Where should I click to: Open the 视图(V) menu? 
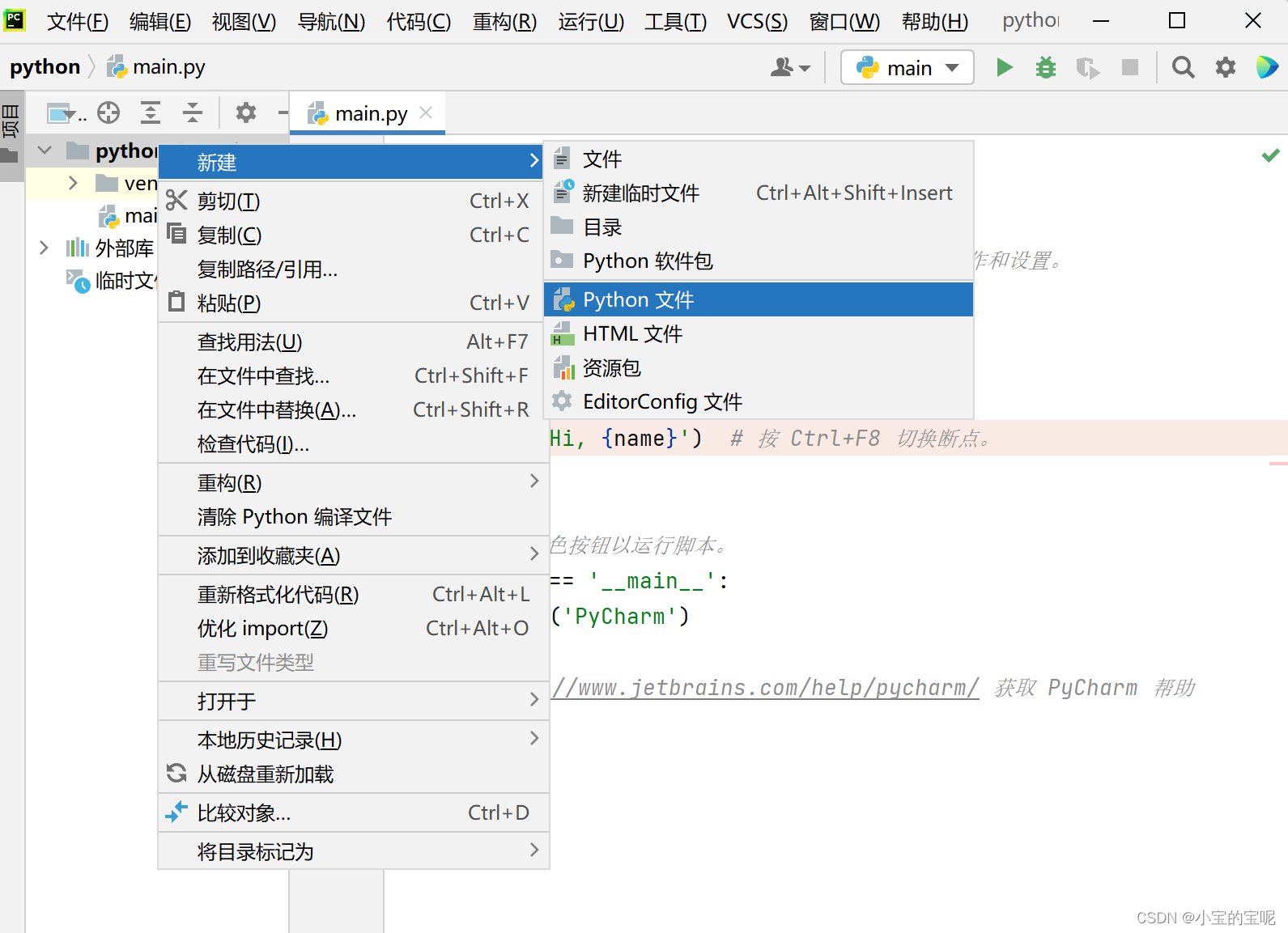click(244, 22)
